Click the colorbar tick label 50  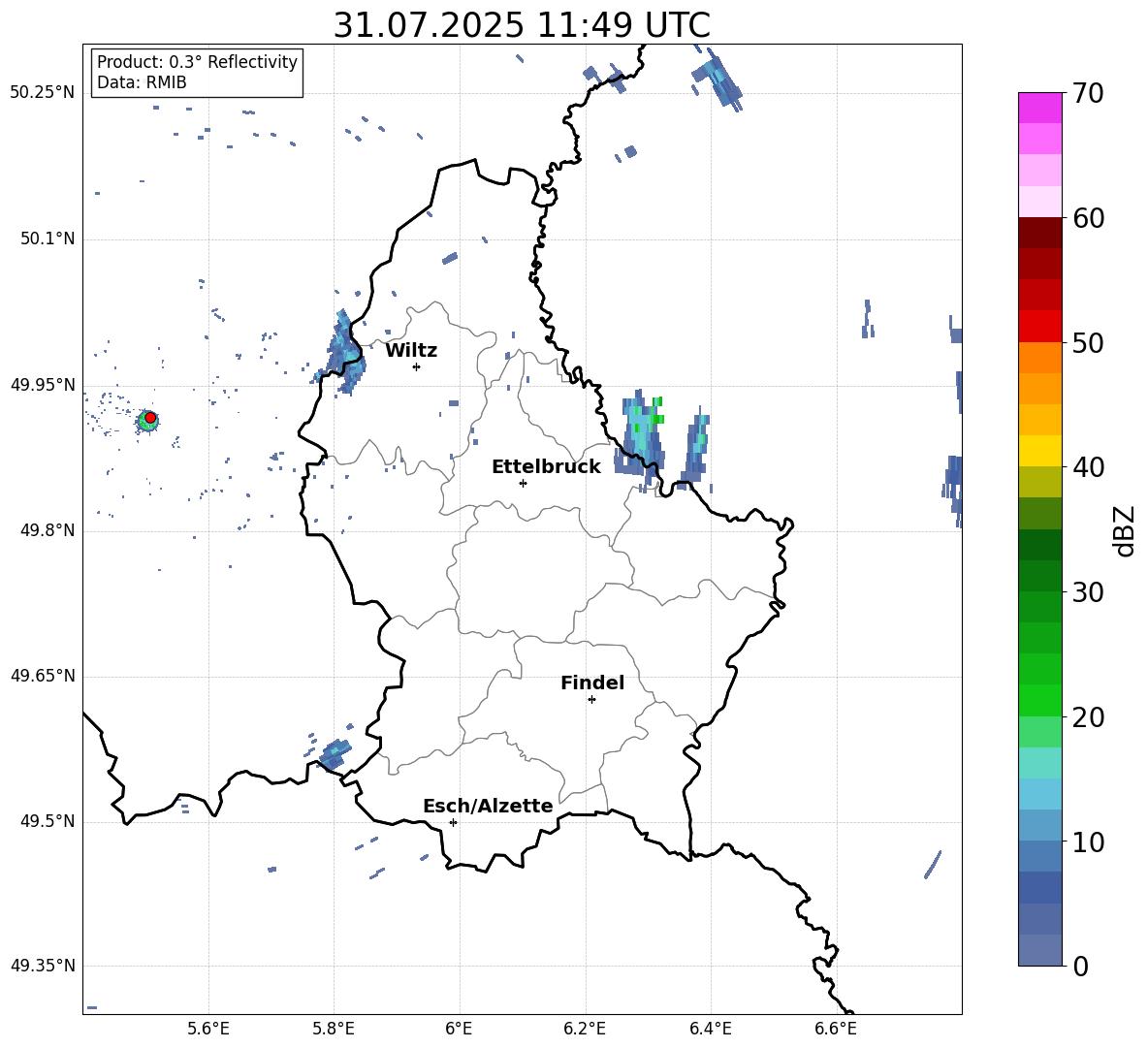click(x=1088, y=343)
